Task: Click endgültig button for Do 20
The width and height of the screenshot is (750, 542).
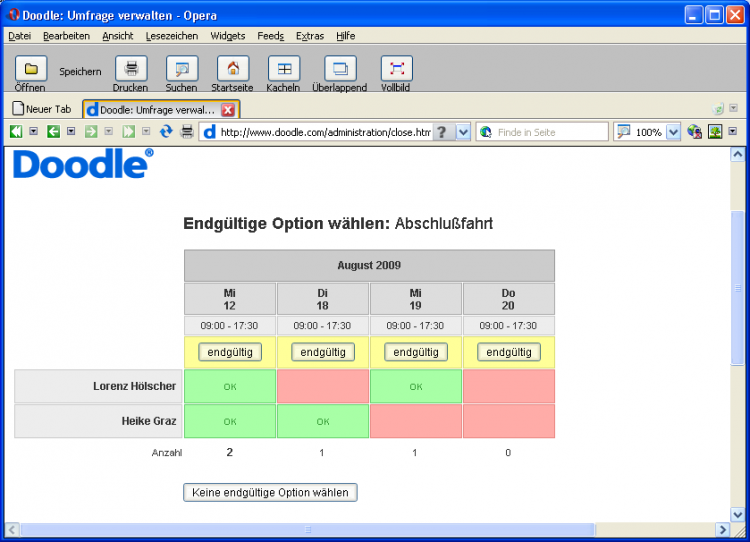Action: (509, 352)
